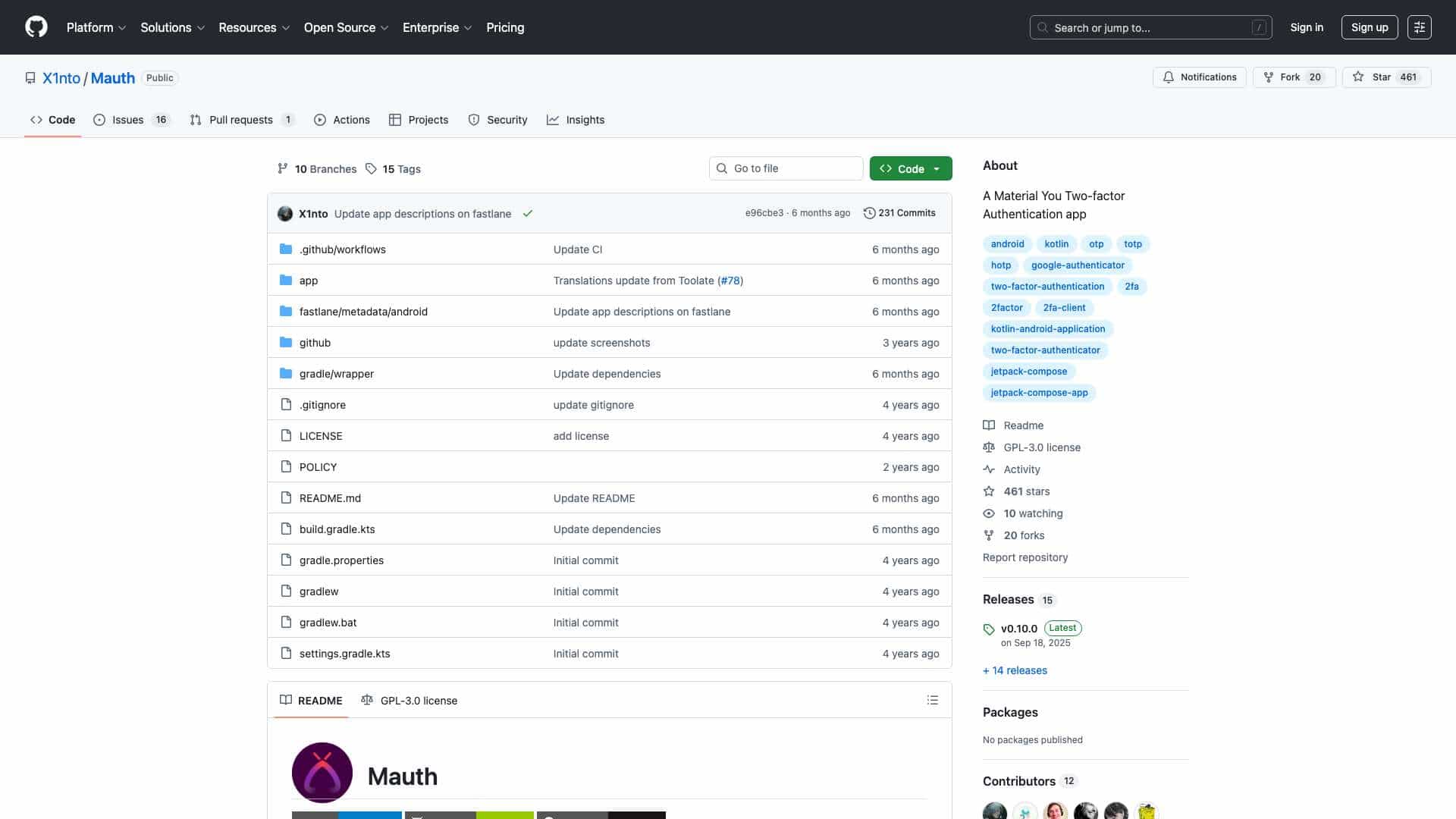
Task: Open the LICENSE file
Action: coord(321,436)
